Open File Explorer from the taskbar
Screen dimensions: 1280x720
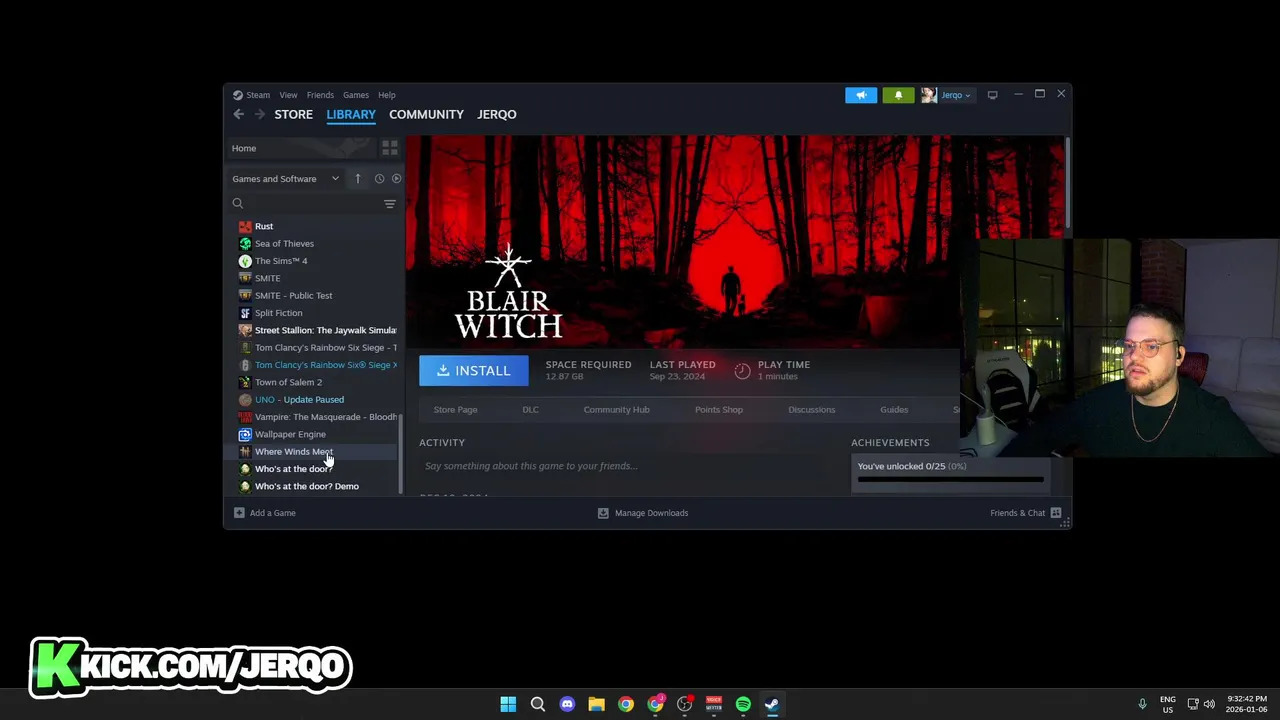click(x=596, y=704)
